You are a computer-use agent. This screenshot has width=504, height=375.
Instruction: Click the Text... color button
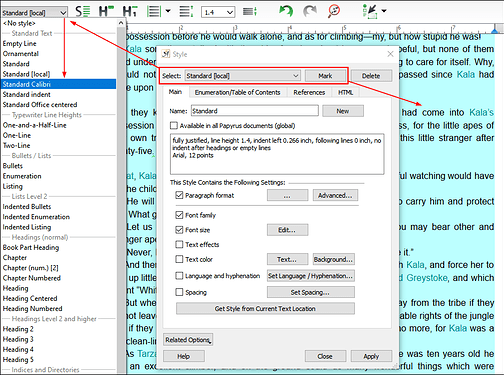pos(287,259)
